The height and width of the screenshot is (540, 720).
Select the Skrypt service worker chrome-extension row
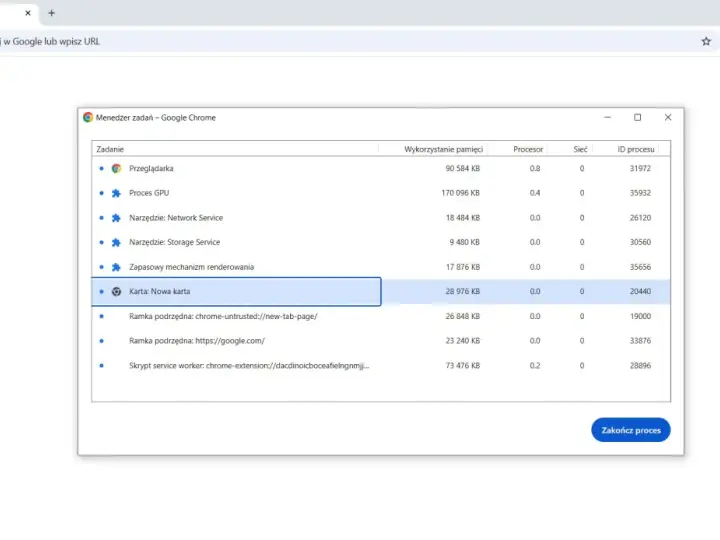pos(381,366)
